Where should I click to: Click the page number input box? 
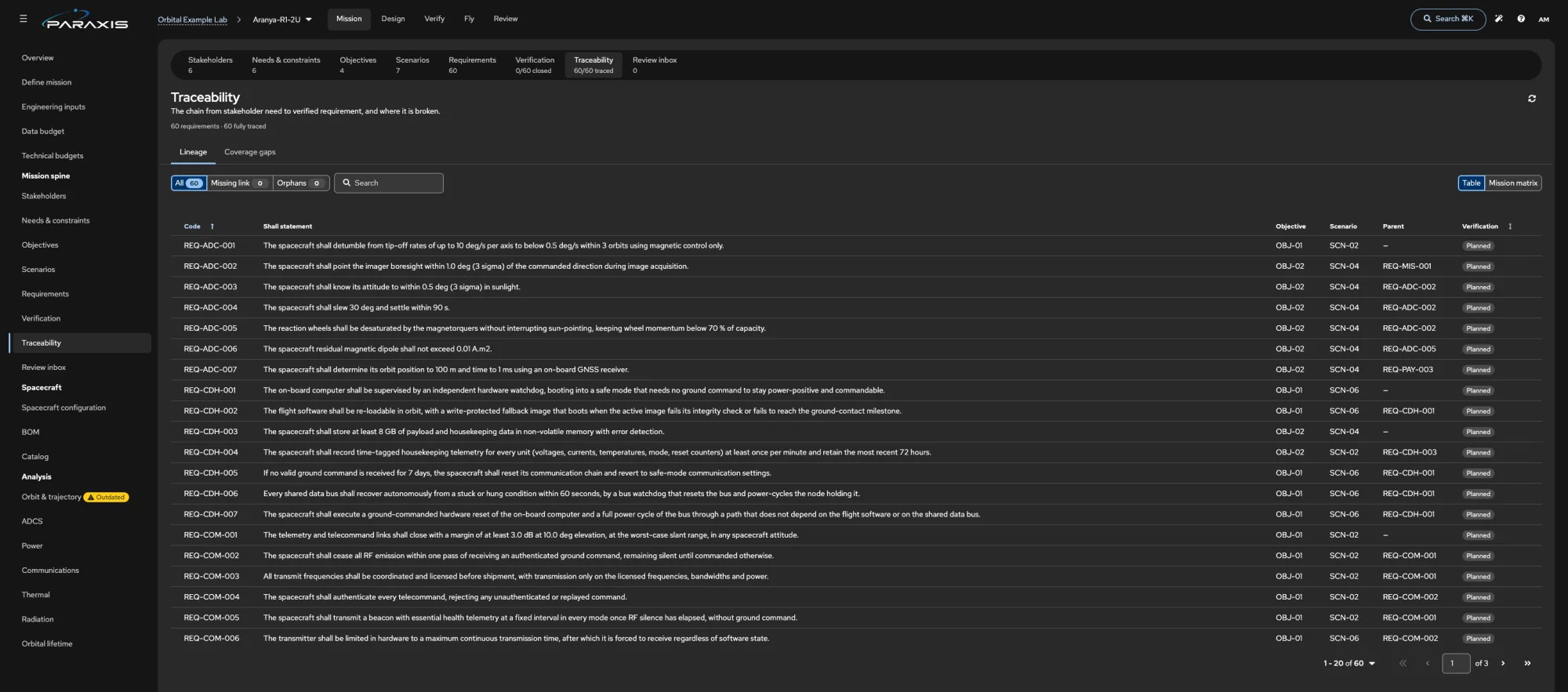[1456, 663]
